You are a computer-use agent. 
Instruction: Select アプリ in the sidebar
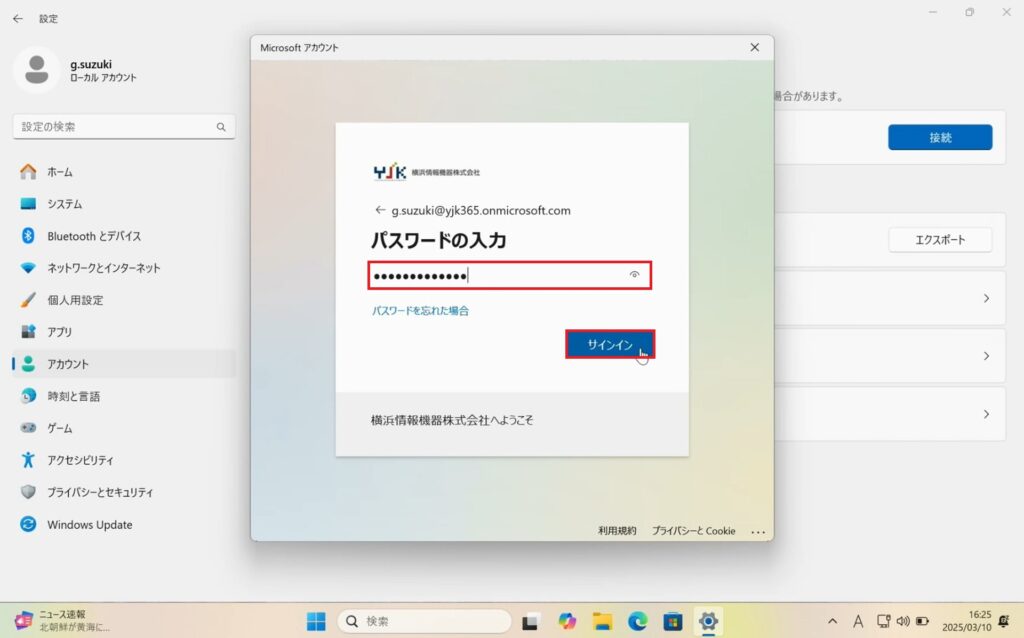[124, 332]
